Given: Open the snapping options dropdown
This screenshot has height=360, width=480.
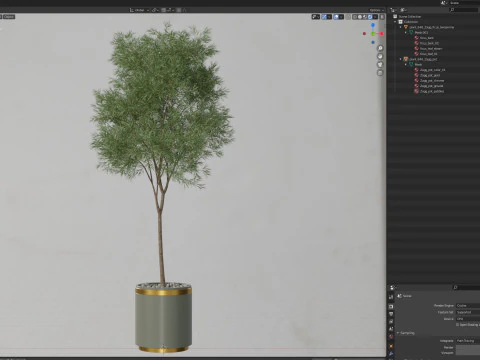Looking at the screenshot, I should click(x=170, y=10).
